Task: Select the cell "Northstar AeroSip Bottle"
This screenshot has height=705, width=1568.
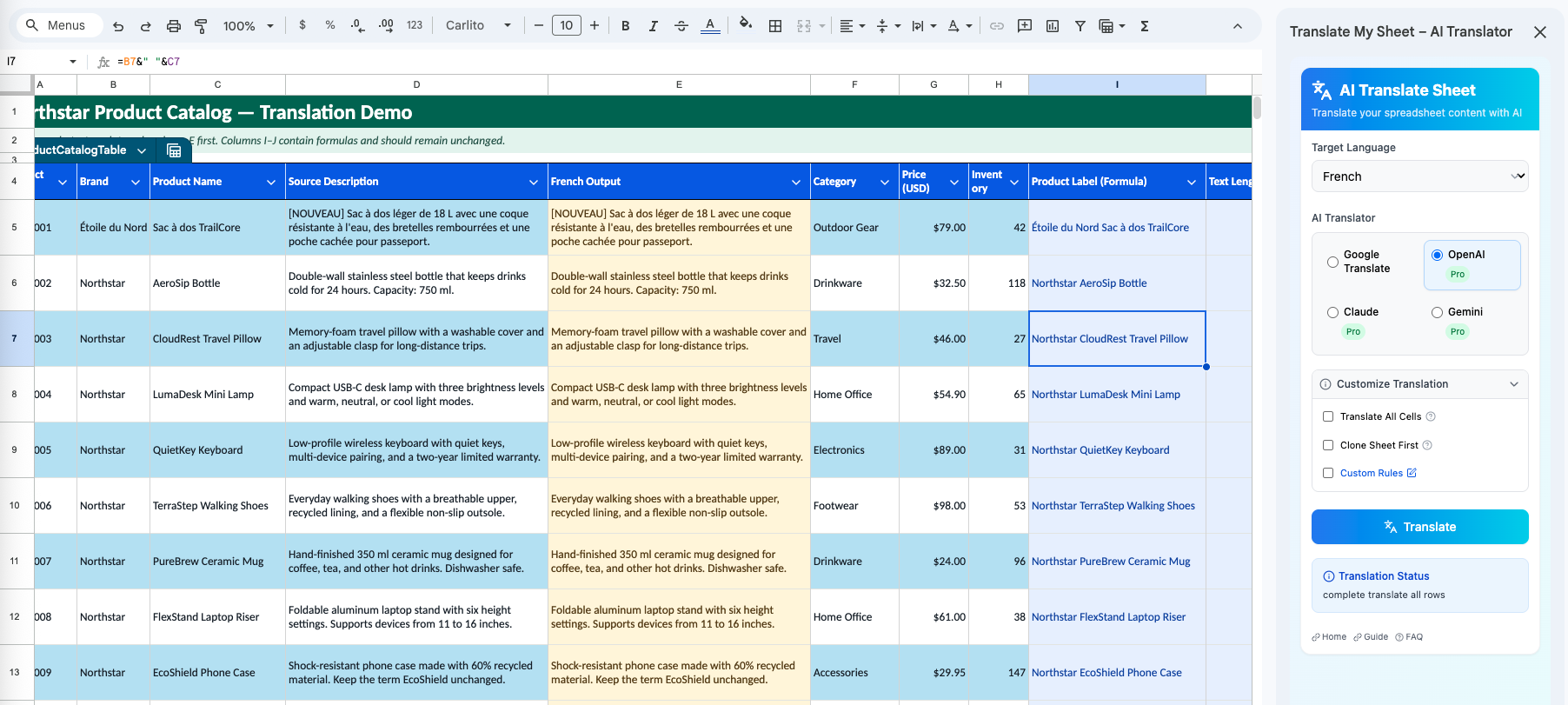Action: point(1117,283)
